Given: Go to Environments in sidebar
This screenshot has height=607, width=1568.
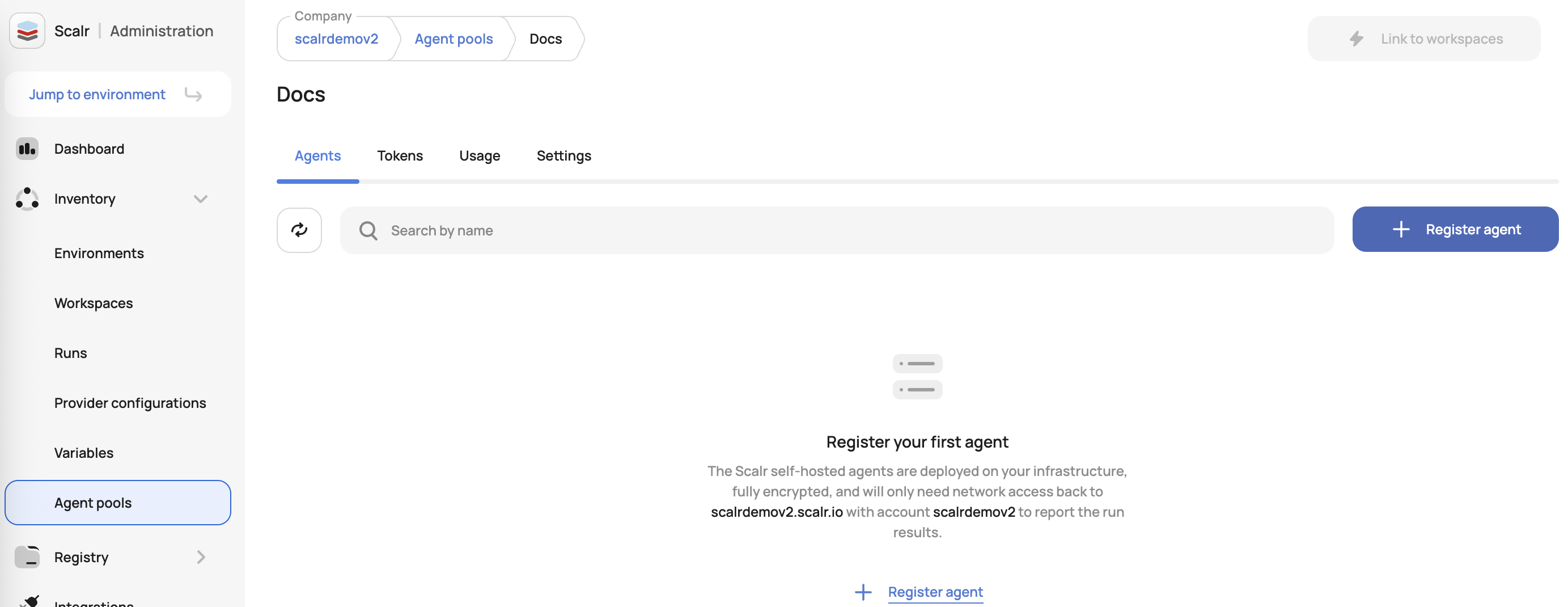Looking at the screenshot, I should click(99, 253).
